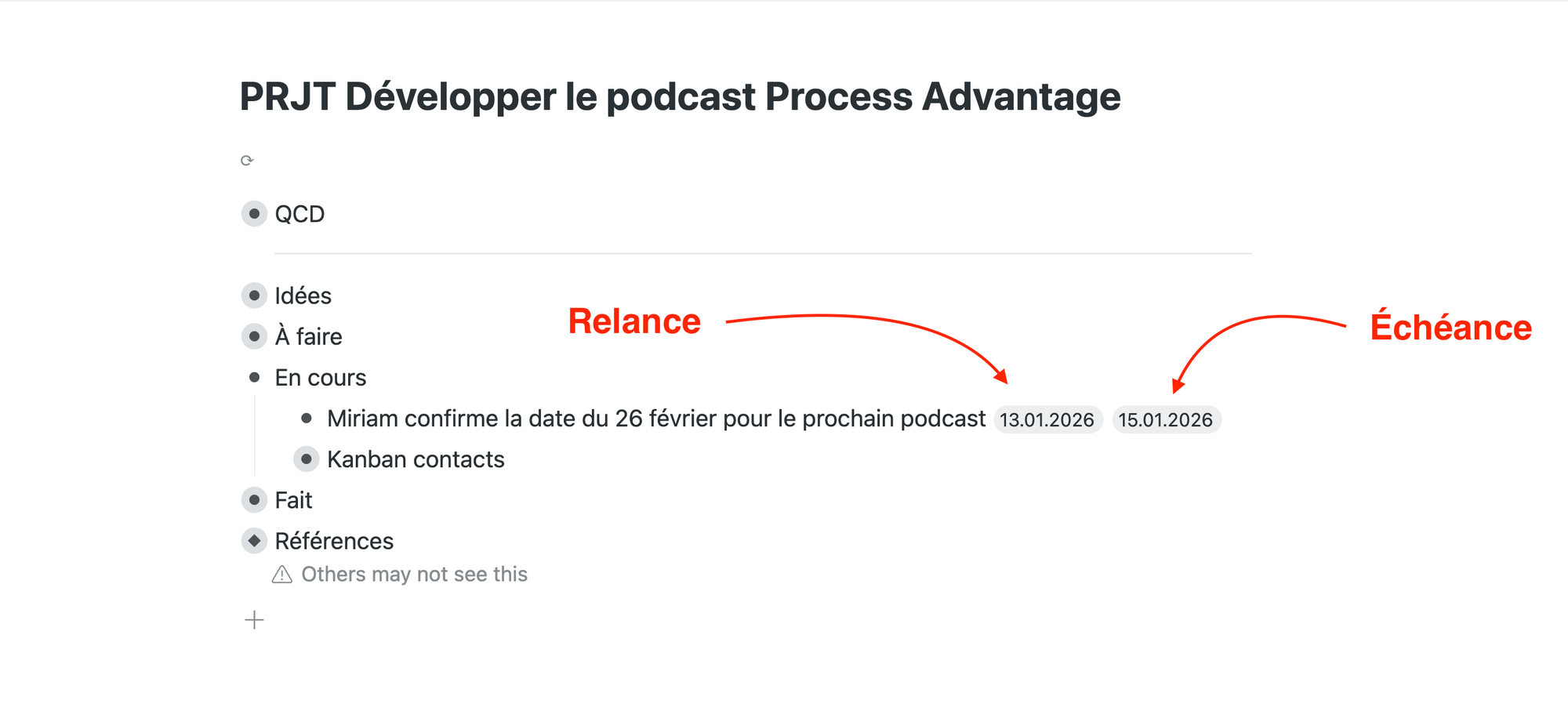Expand the Idées bullet

tap(254, 295)
